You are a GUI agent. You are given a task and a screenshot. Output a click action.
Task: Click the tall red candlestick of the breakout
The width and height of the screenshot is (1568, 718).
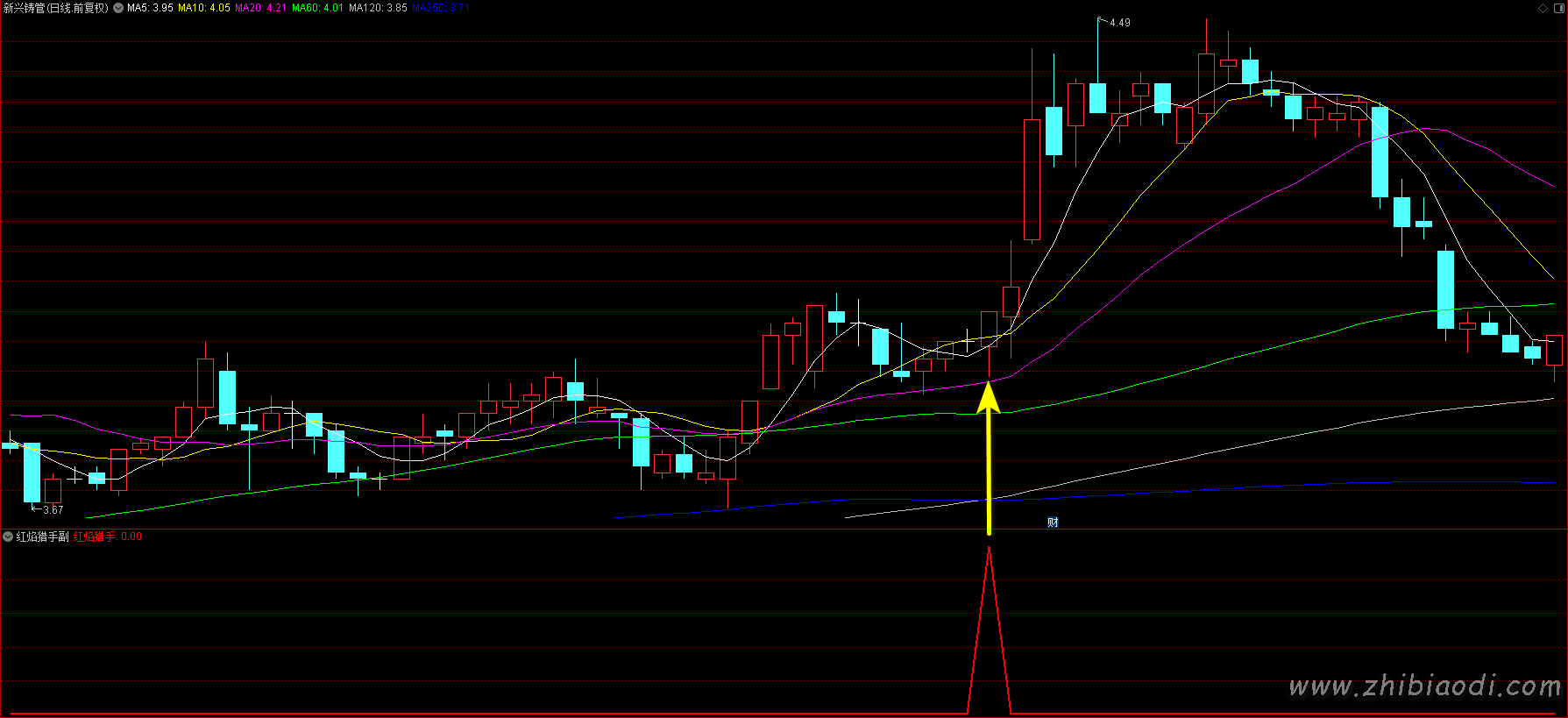(1032, 179)
